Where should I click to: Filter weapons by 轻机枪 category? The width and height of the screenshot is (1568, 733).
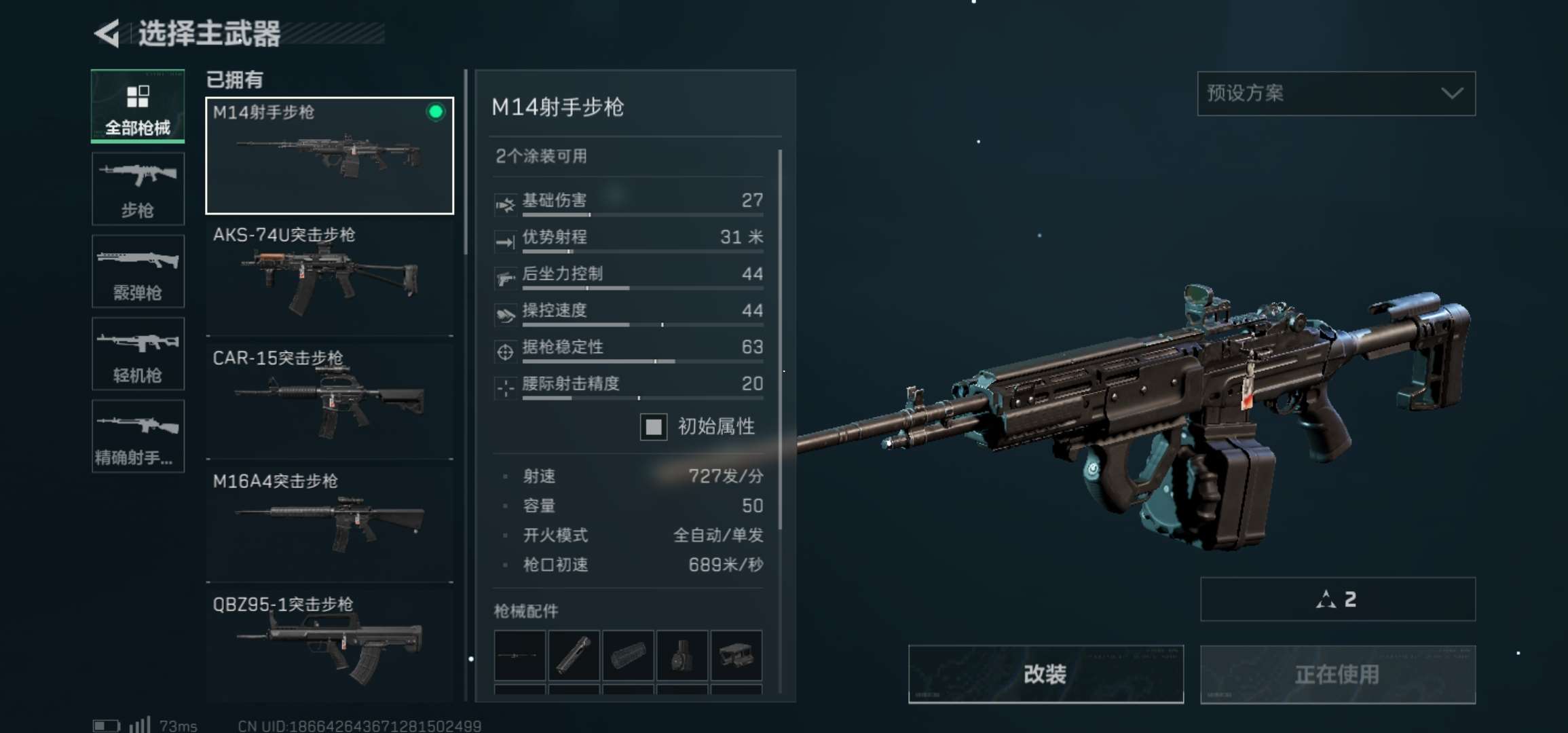pos(138,354)
